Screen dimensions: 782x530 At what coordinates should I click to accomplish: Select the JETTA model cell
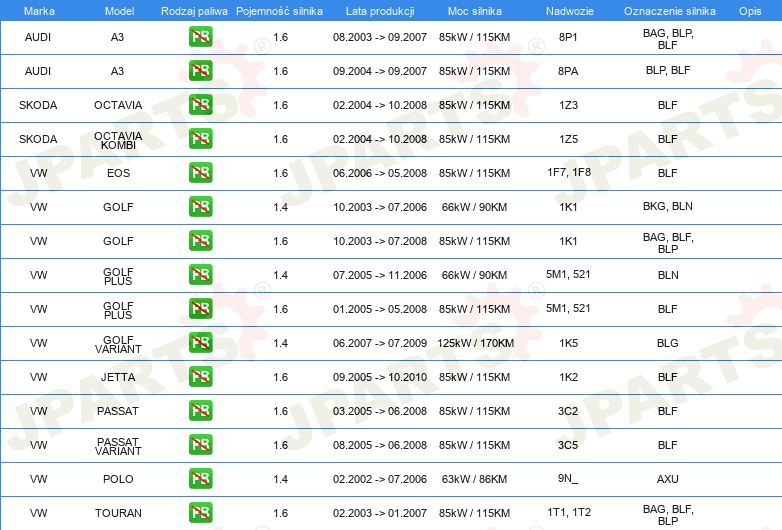pos(118,377)
